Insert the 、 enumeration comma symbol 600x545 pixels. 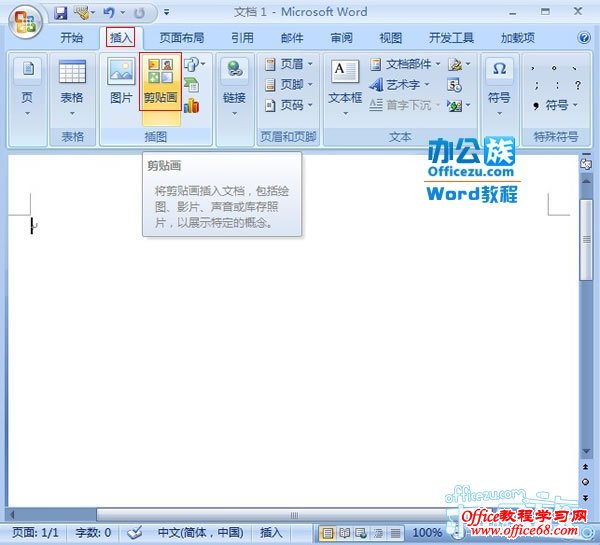coord(574,68)
